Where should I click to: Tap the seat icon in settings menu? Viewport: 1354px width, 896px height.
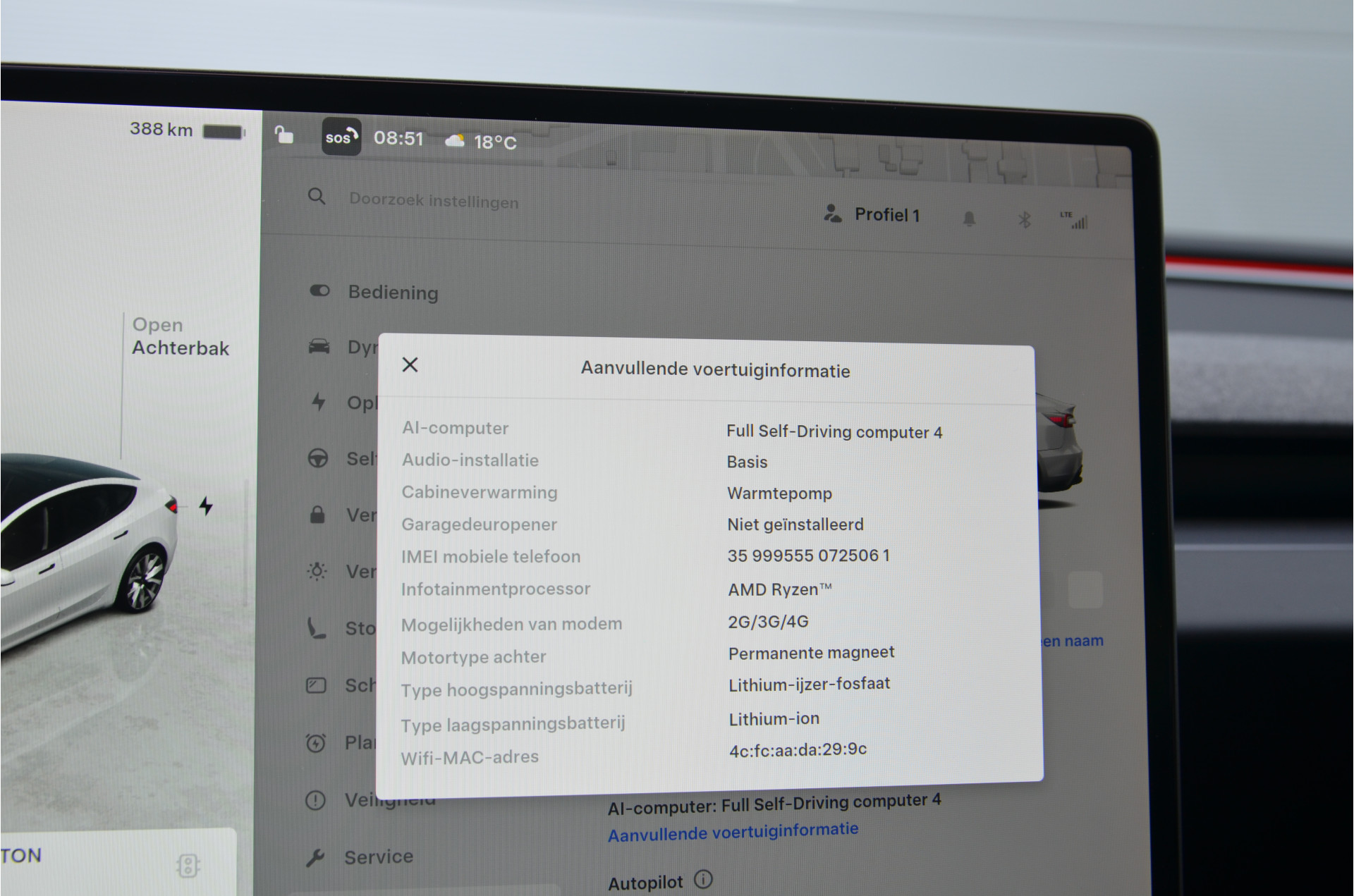coord(317,627)
